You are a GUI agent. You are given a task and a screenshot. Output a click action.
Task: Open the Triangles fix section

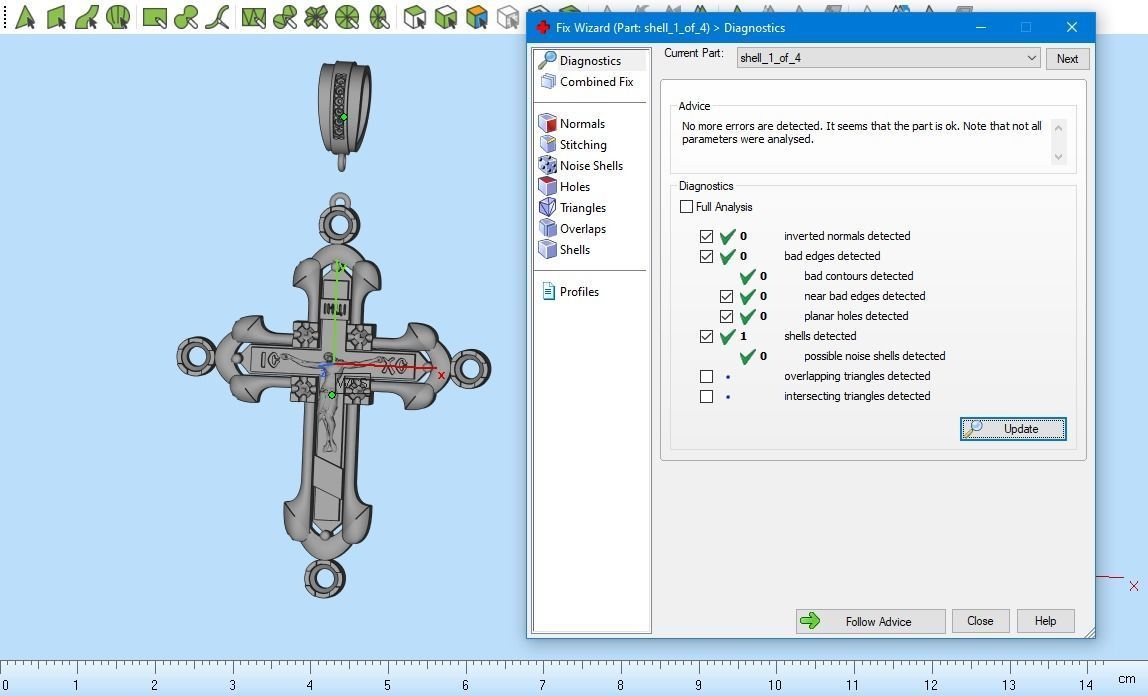tap(583, 208)
